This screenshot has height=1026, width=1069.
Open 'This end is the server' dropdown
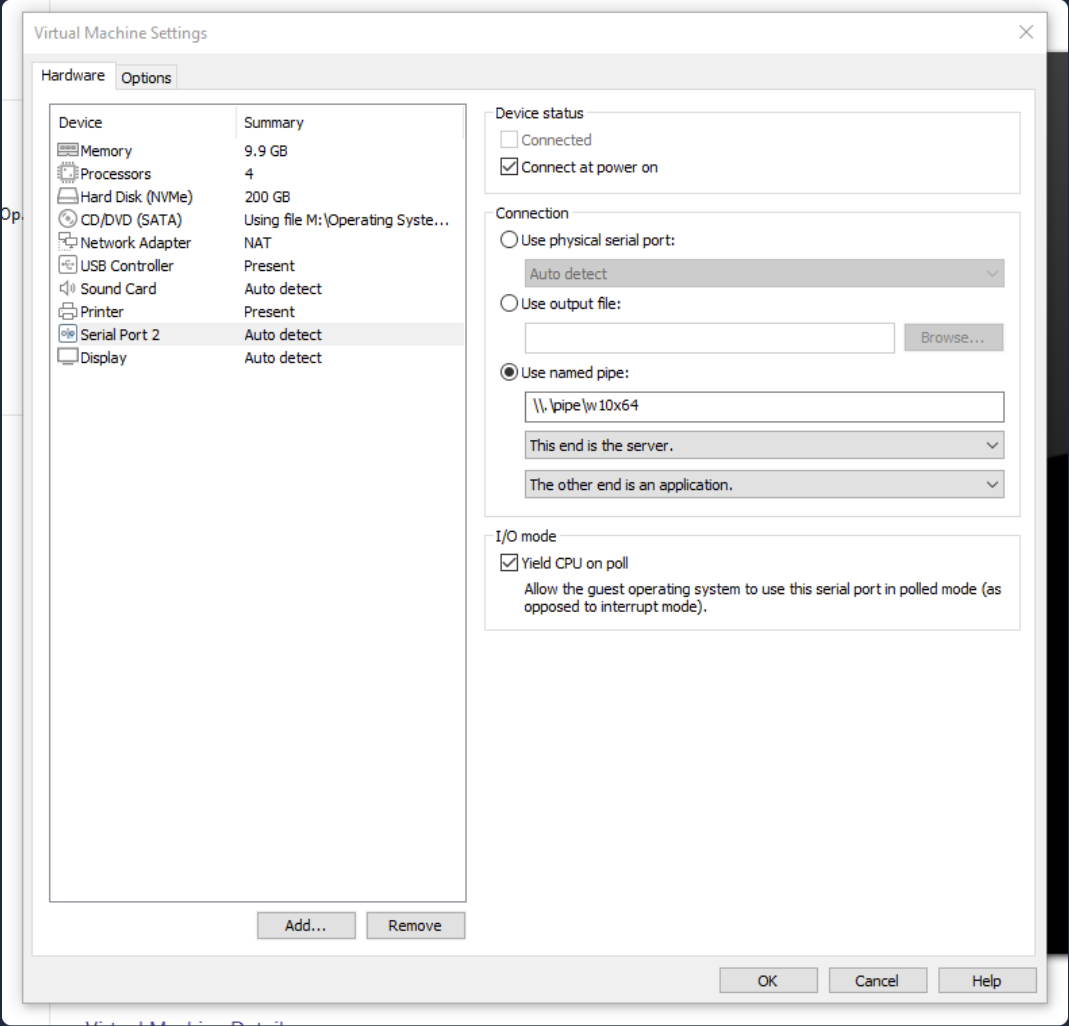coord(764,445)
